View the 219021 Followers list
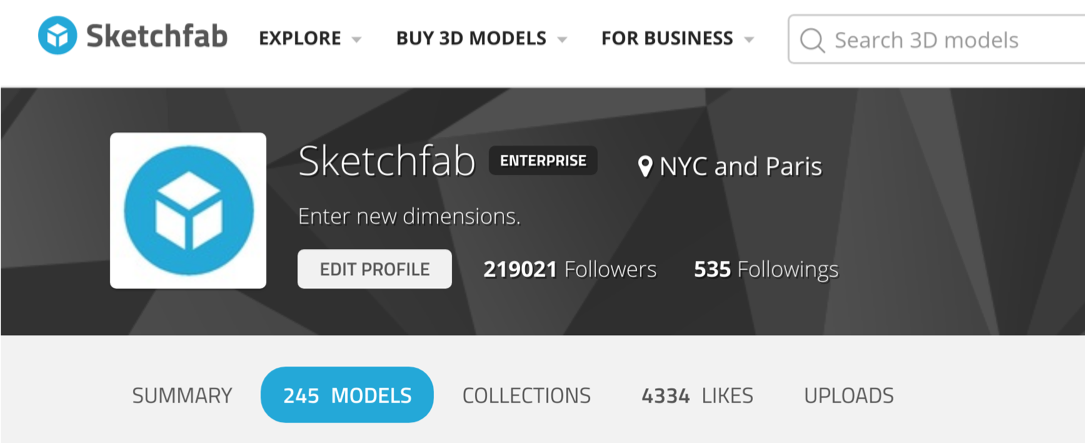This screenshot has height=443, width=1085. (570, 269)
